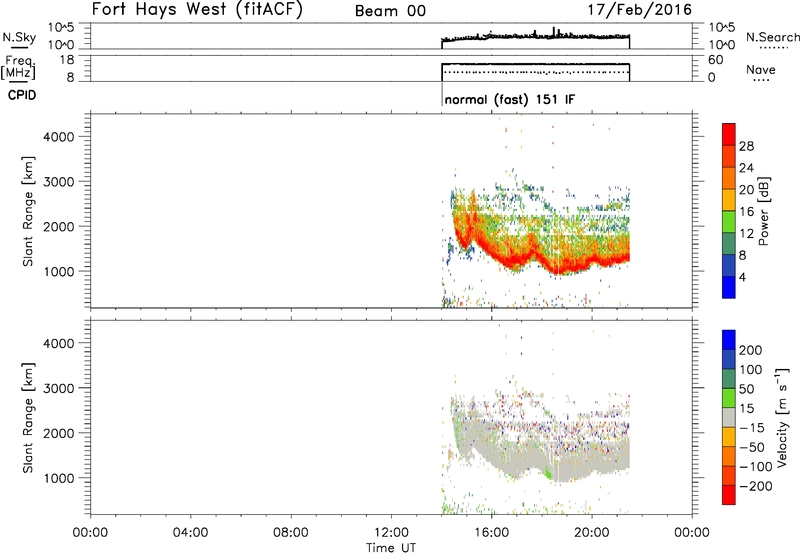Click the '4000' tick on the power panel
The image size is (800, 554).
(x=59, y=137)
